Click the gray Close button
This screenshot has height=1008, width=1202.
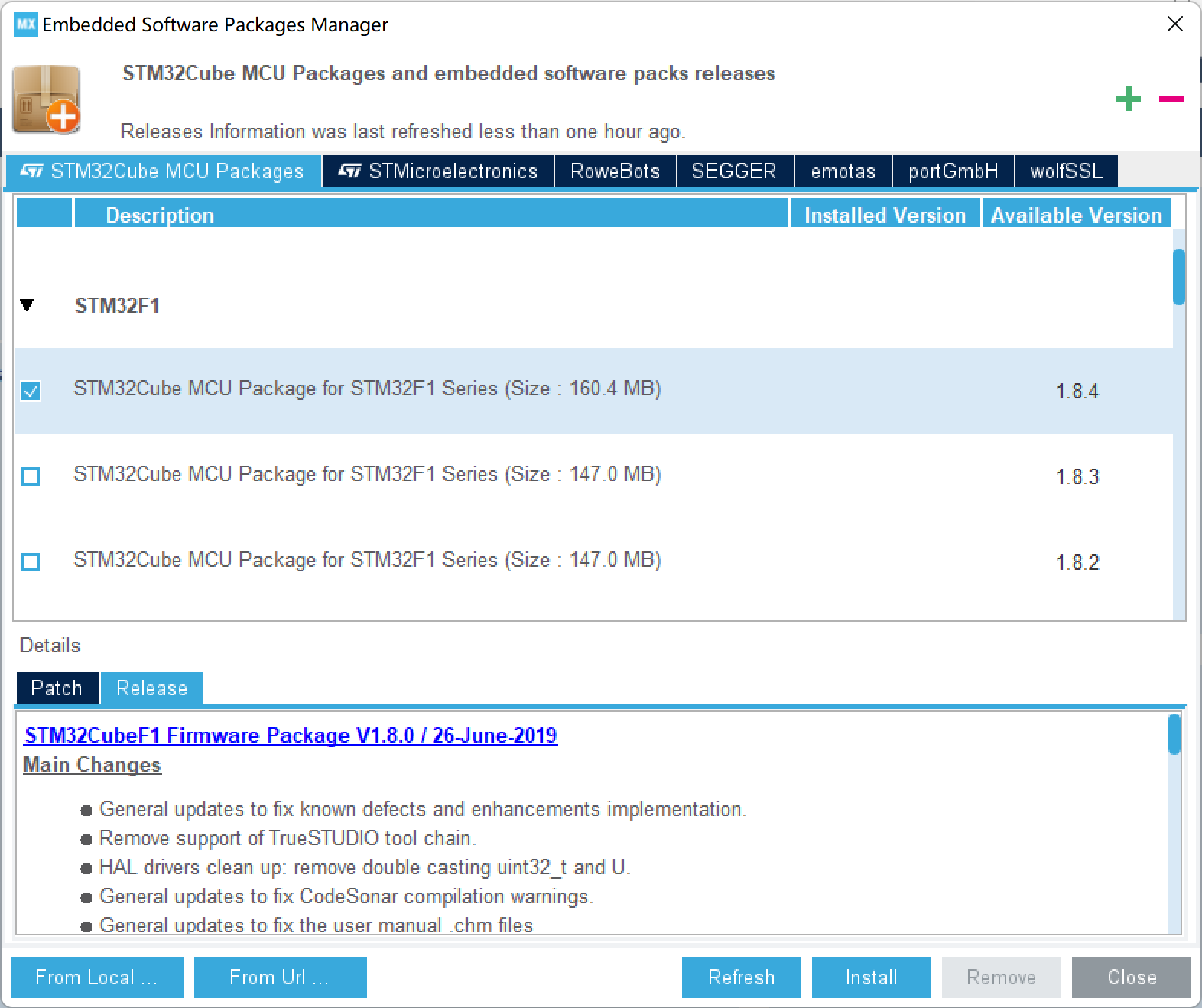(x=1132, y=977)
